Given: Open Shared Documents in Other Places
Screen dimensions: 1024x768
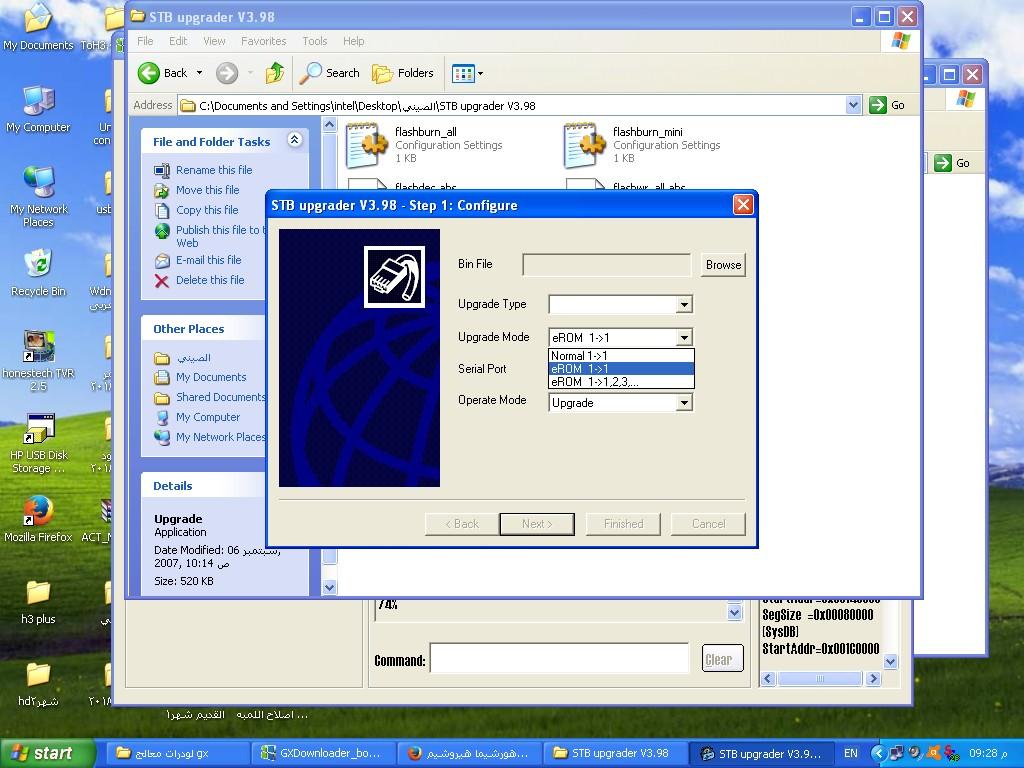Looking at the screenshot, I should point(220,397).
